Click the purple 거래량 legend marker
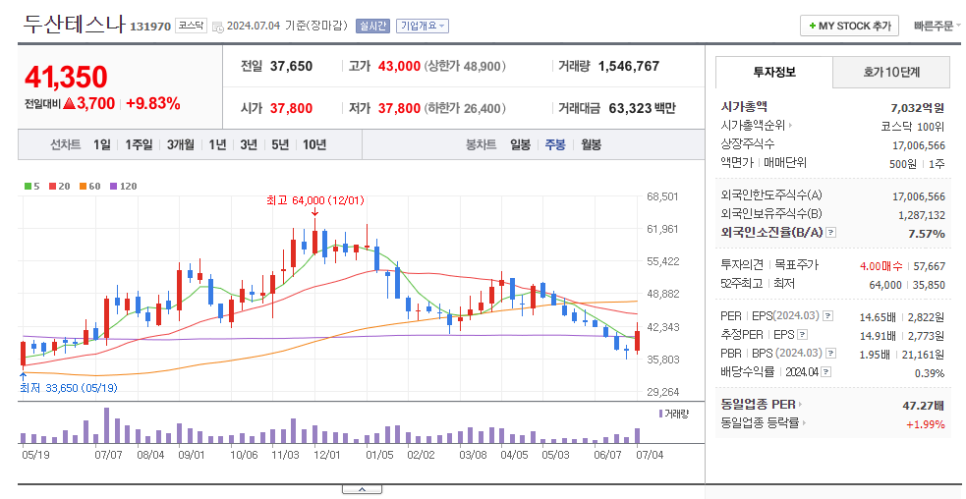This screenshot has width=966, height=499. [x=661, y=413]
